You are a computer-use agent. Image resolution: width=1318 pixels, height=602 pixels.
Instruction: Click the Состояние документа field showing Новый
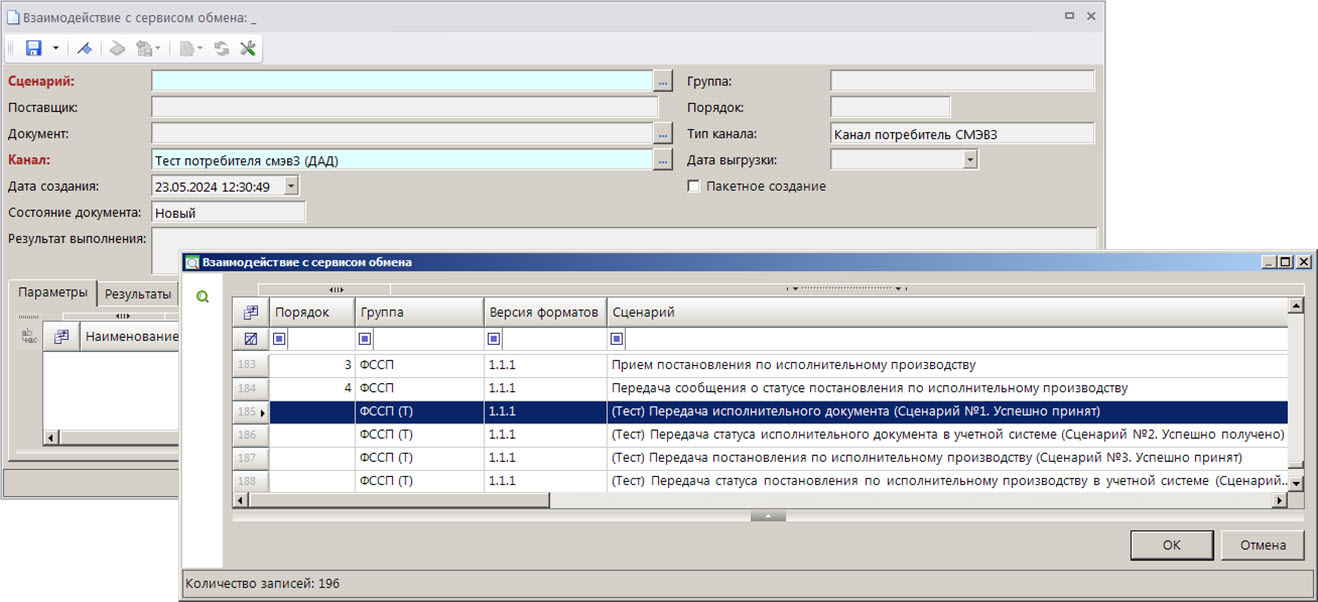click(228, 212)
